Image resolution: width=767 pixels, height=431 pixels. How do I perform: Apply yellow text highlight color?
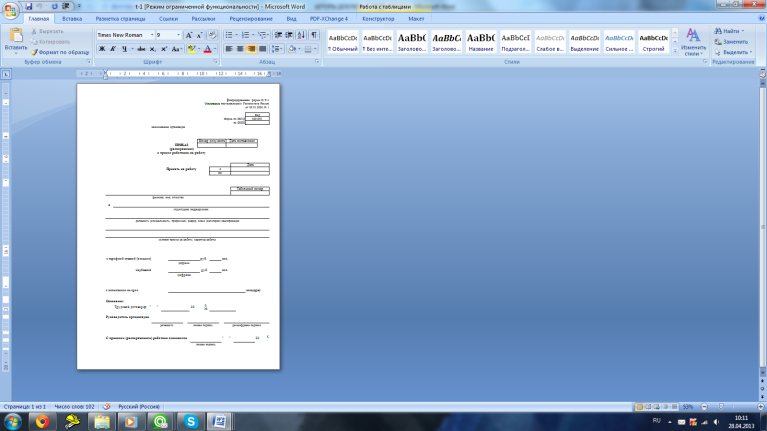(x=191, y=49)
